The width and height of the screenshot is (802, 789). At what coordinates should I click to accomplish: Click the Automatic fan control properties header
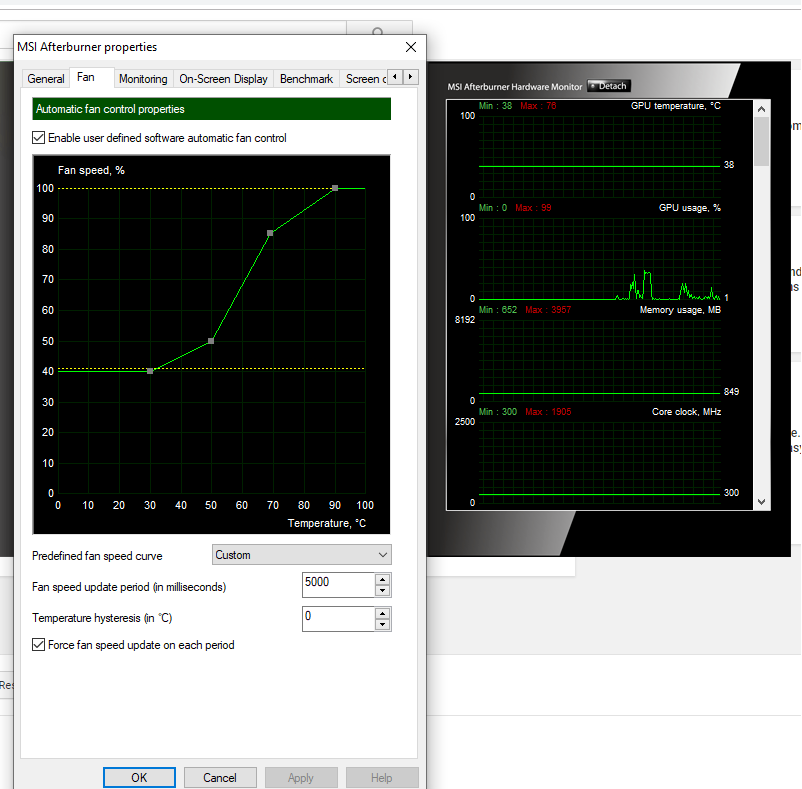click(212, 109)
